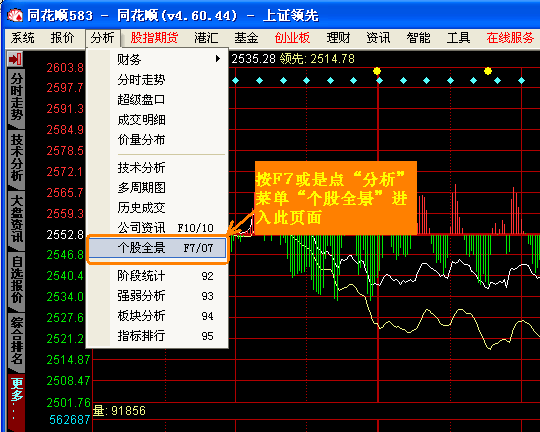This screenshot has height=432, width=540.
Task: Click the 领先: 2514.78 index readout
Action: [317, 59]
